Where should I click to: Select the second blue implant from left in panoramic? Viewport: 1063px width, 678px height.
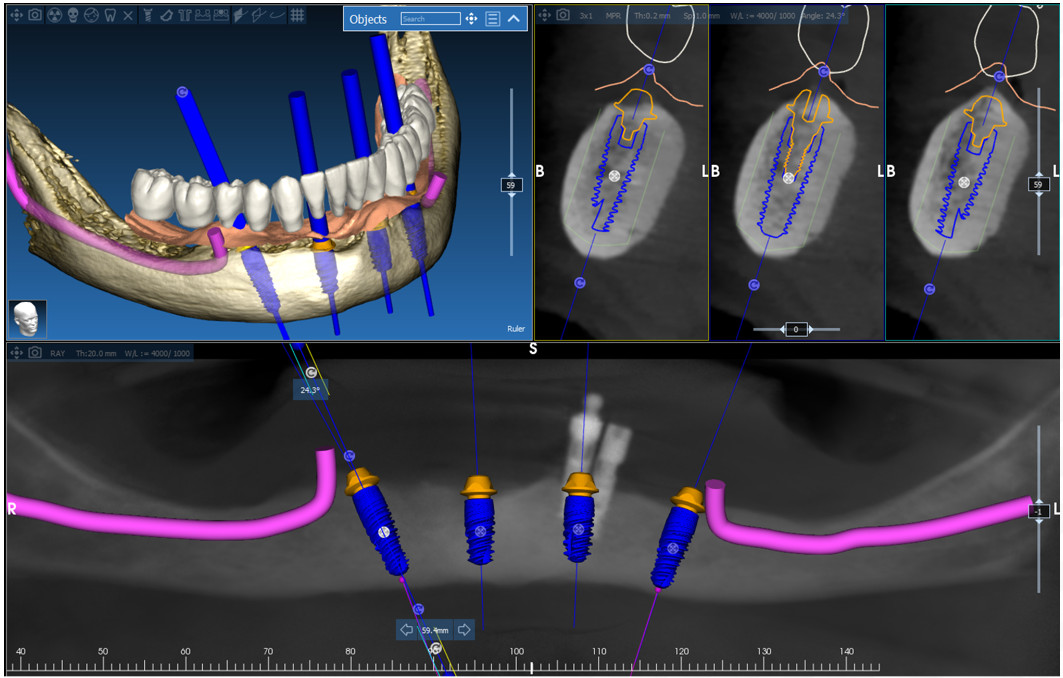pyautogui.click(x=480, y=529)
